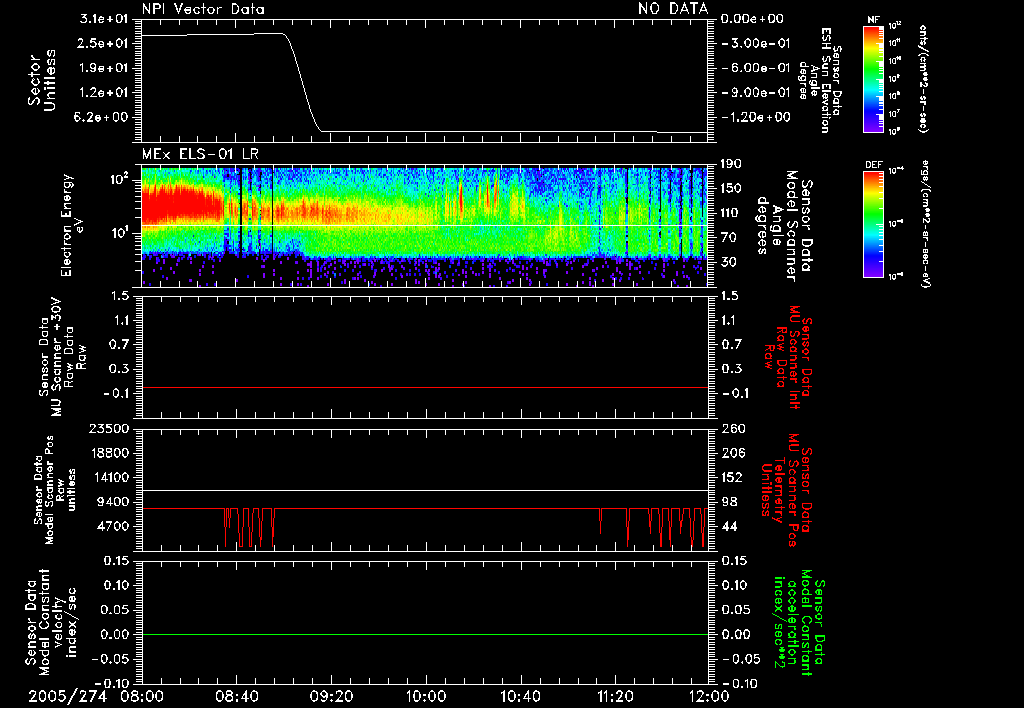Click the NF color scale bar

[x=873, y=79]
